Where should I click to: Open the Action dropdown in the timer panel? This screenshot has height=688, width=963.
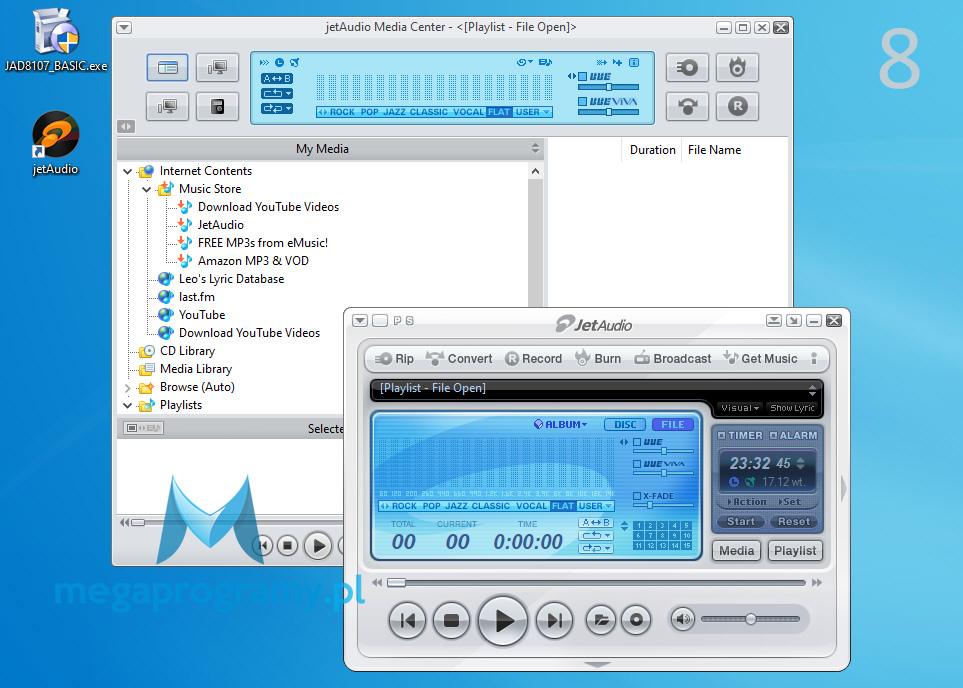tap(746, 502)
